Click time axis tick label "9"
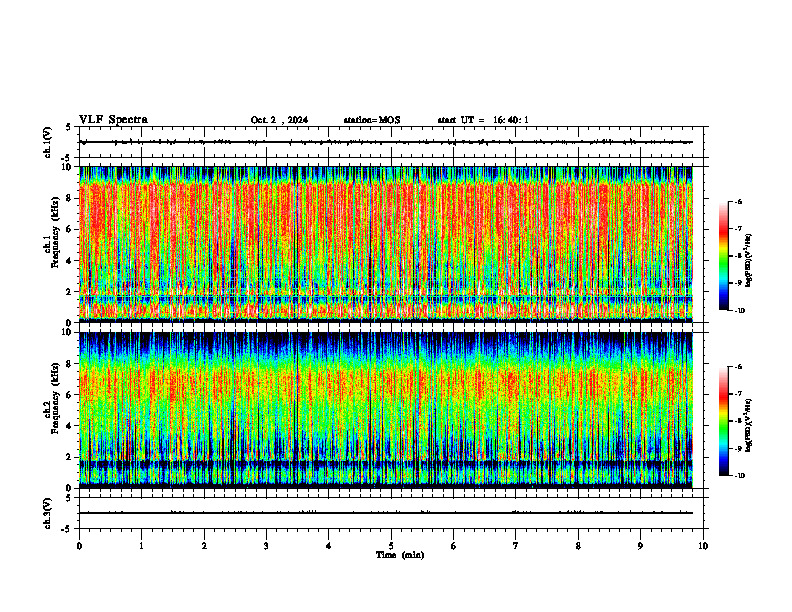Screen dimensions: 792x612 pyautogui.click(x=640, y=546)
